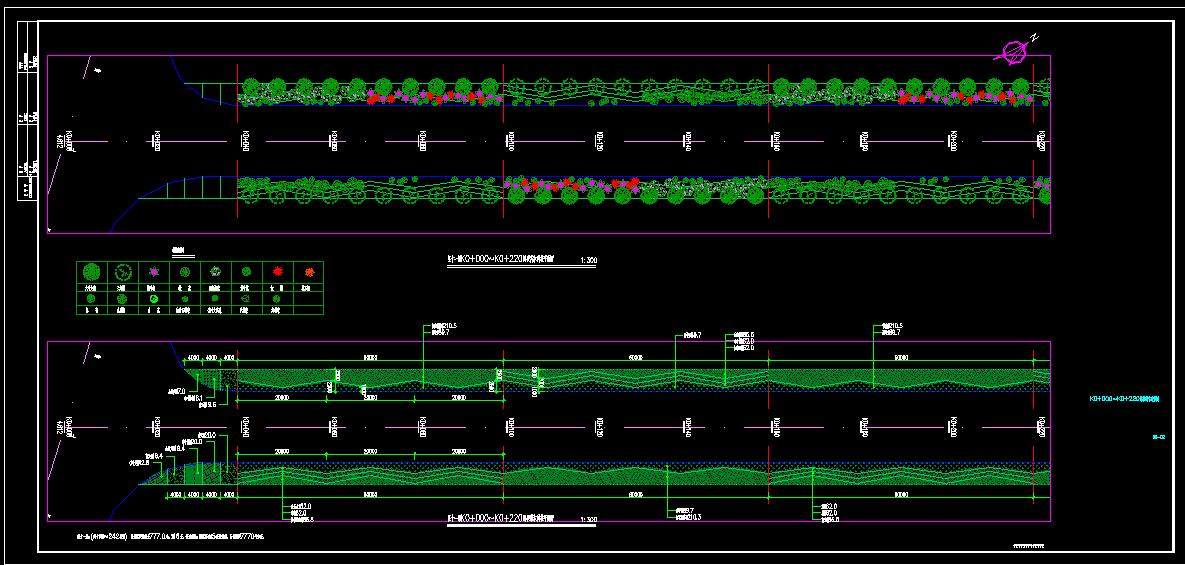Image resolution: width=1185 pixels, height=565 pixels.
Task: Select the bright red shrub legend symbol
Action: 277,271
